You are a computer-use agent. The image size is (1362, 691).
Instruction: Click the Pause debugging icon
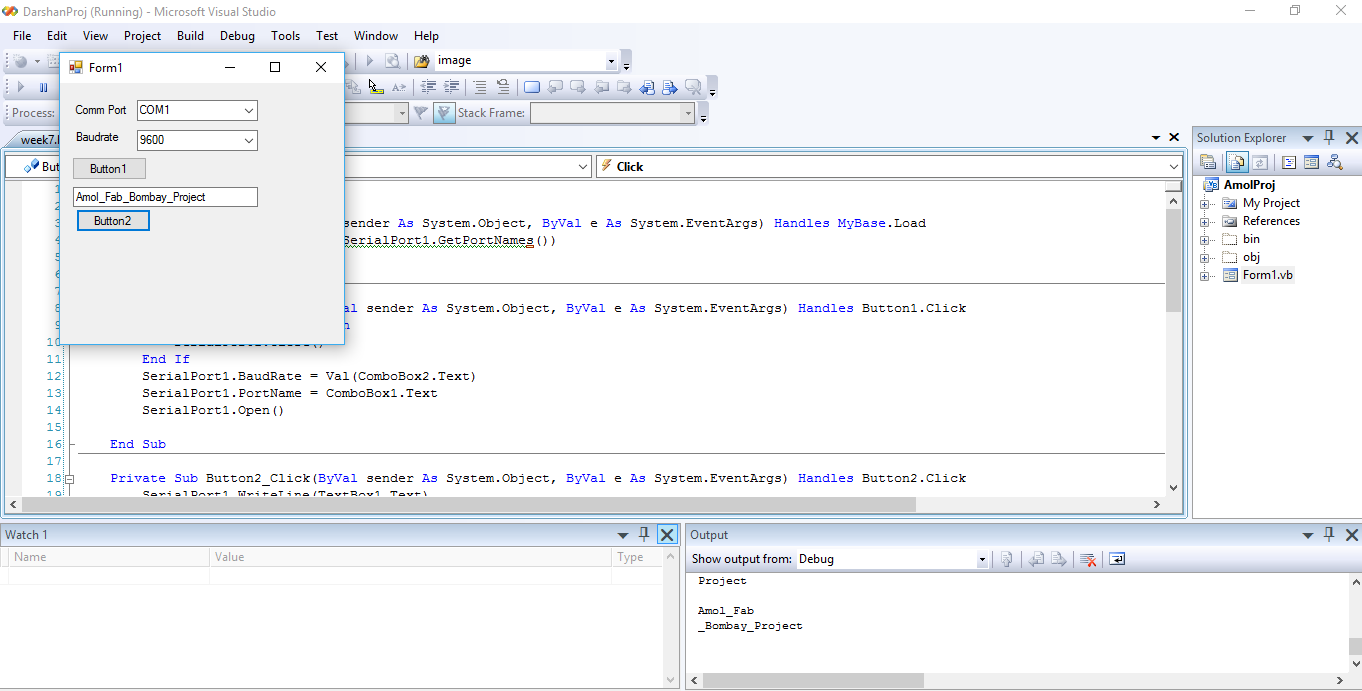pyautogui.click(x=43, y=87)
